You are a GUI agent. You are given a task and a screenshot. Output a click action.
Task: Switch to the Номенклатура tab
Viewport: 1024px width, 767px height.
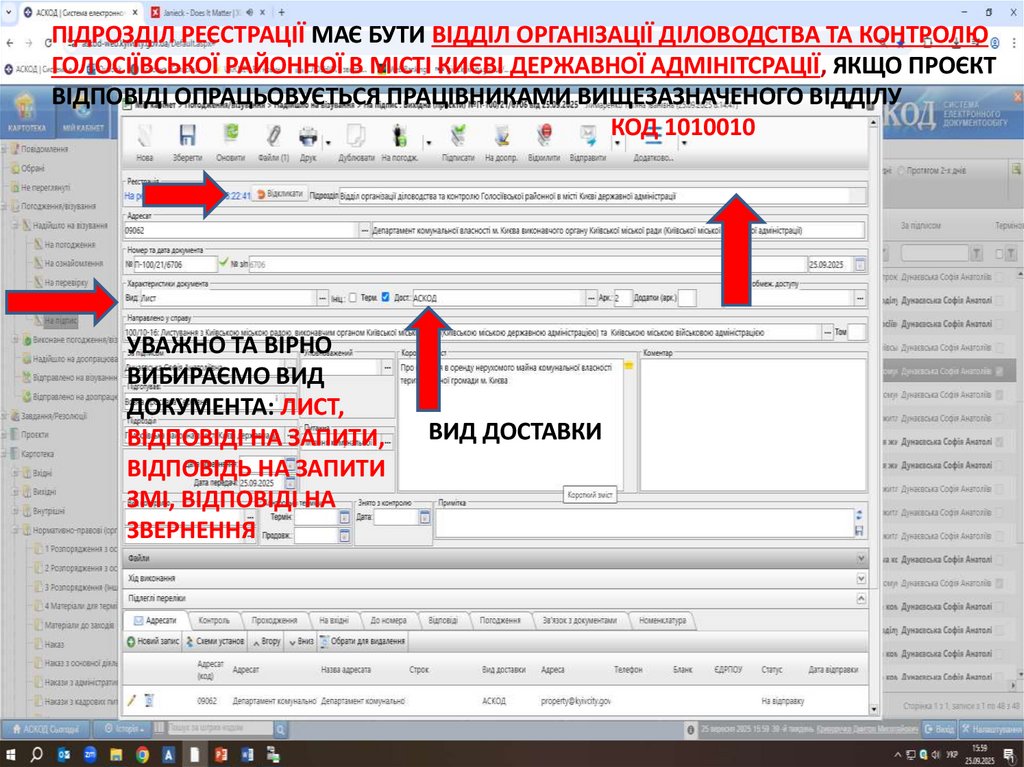click(x=662, y=620)
